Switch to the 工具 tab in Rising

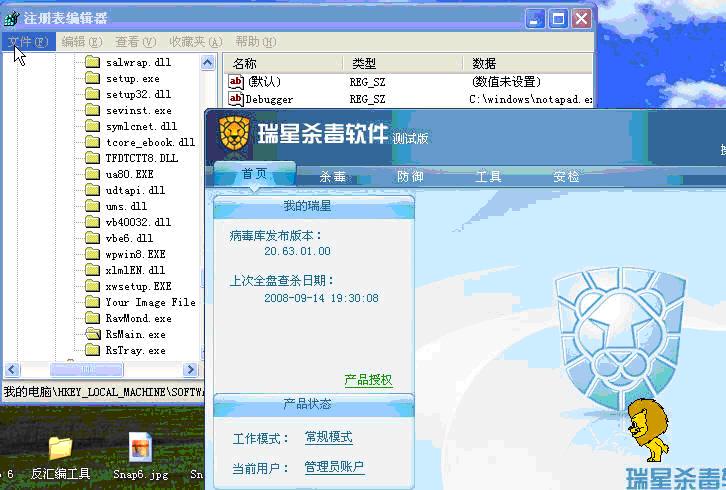tap(488, 176)
